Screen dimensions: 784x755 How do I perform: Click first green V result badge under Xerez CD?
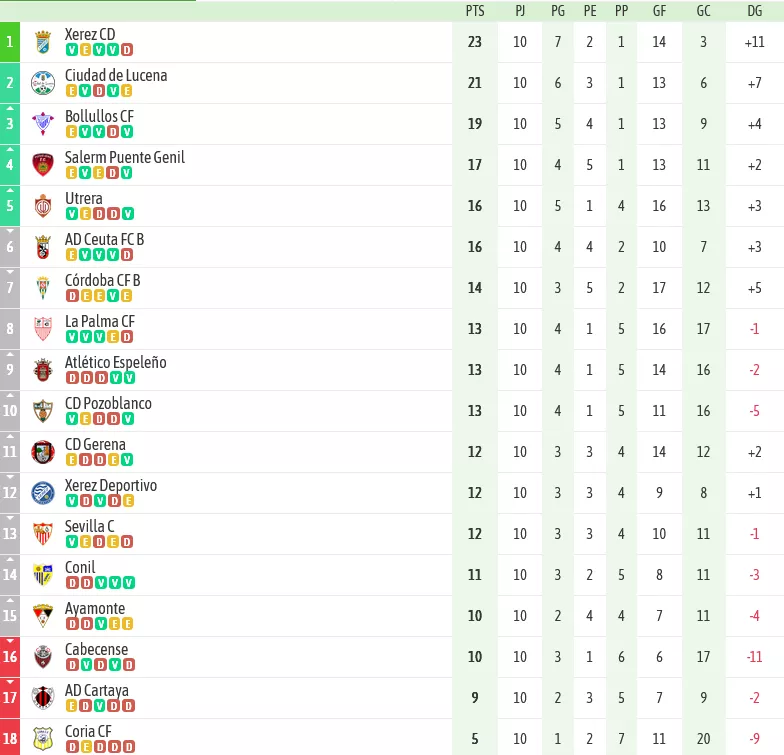point(72,50)
